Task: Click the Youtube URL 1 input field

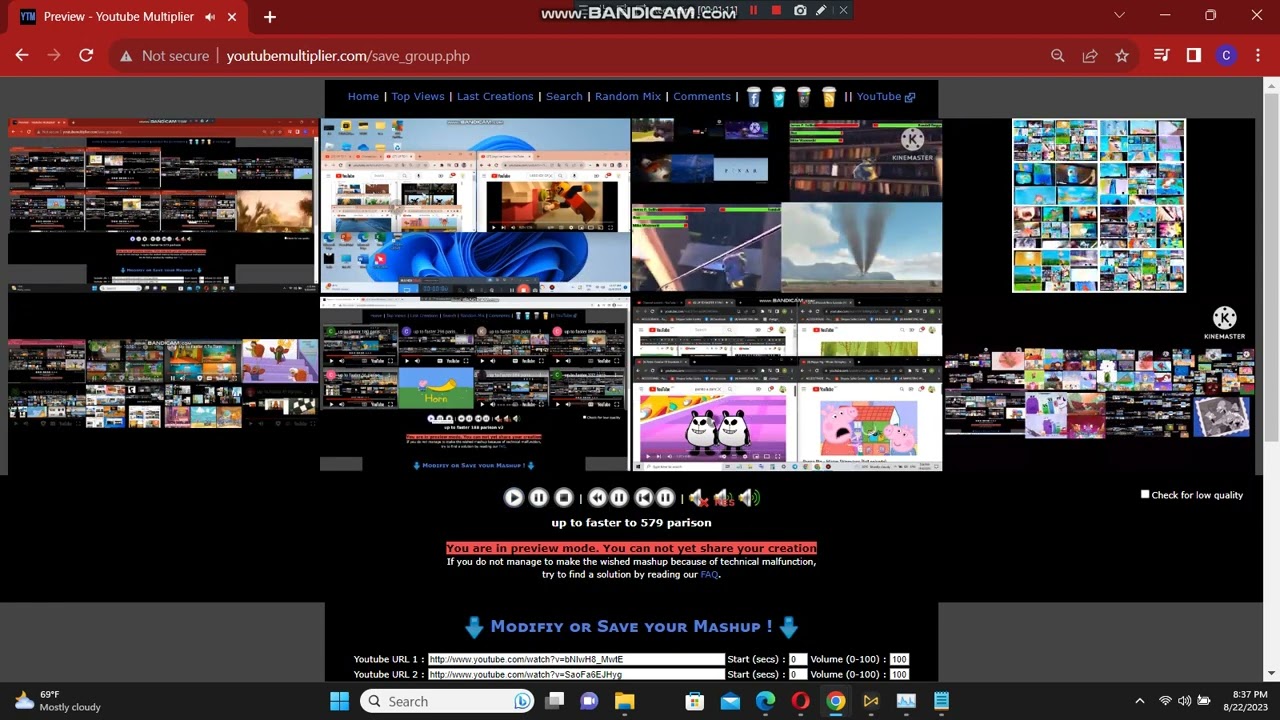Action: pyautogui.click(x=576, y=660)
